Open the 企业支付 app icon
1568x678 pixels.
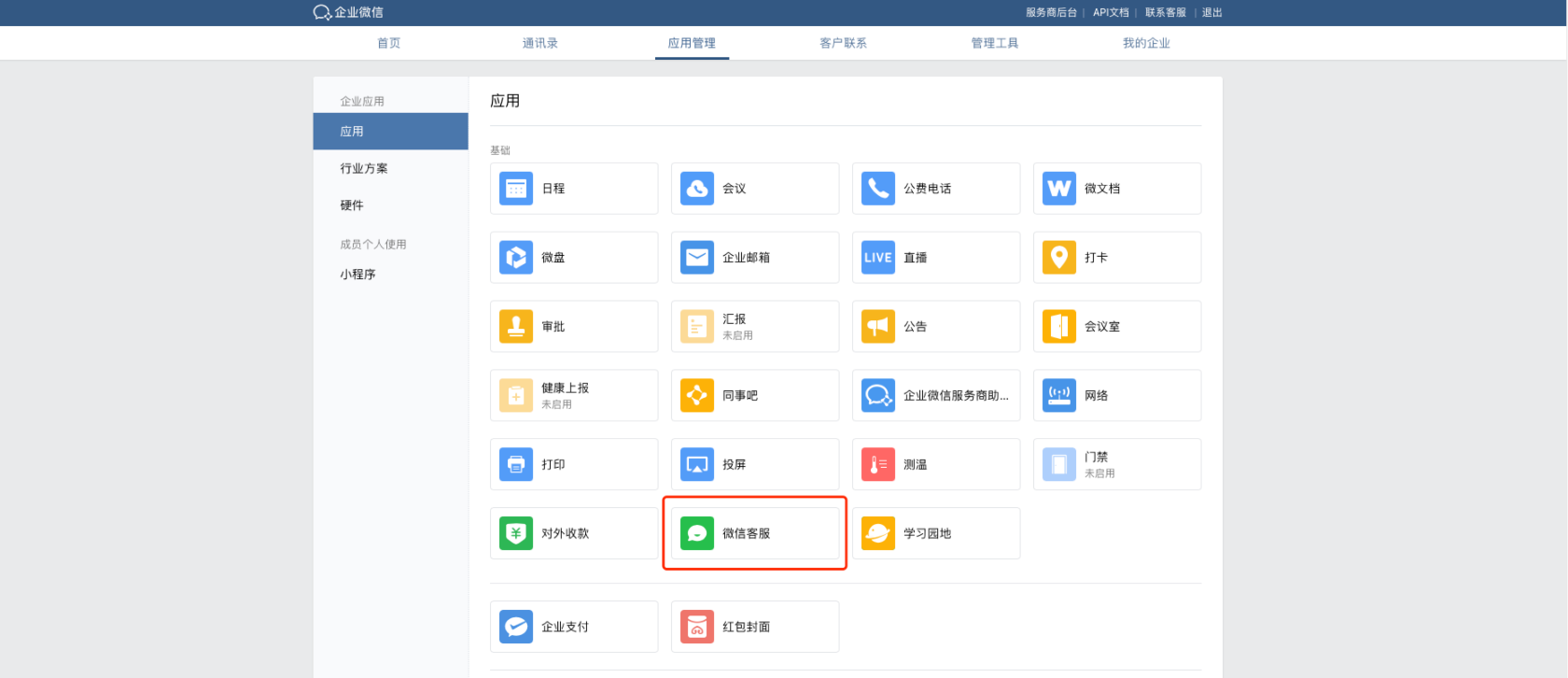click(x=516, y=627)
